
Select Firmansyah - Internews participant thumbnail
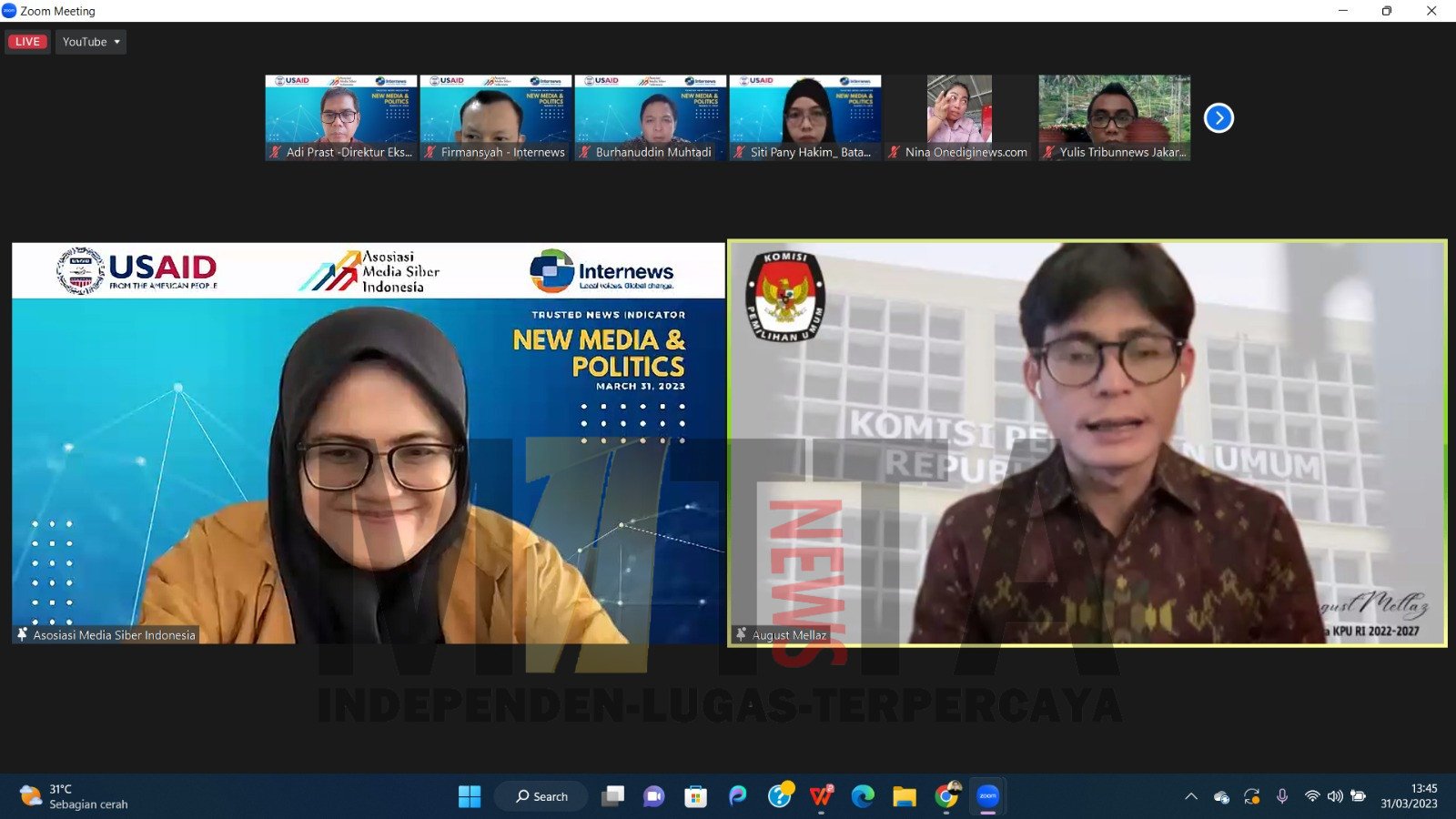pyautogui.click(x=495, y=111)
